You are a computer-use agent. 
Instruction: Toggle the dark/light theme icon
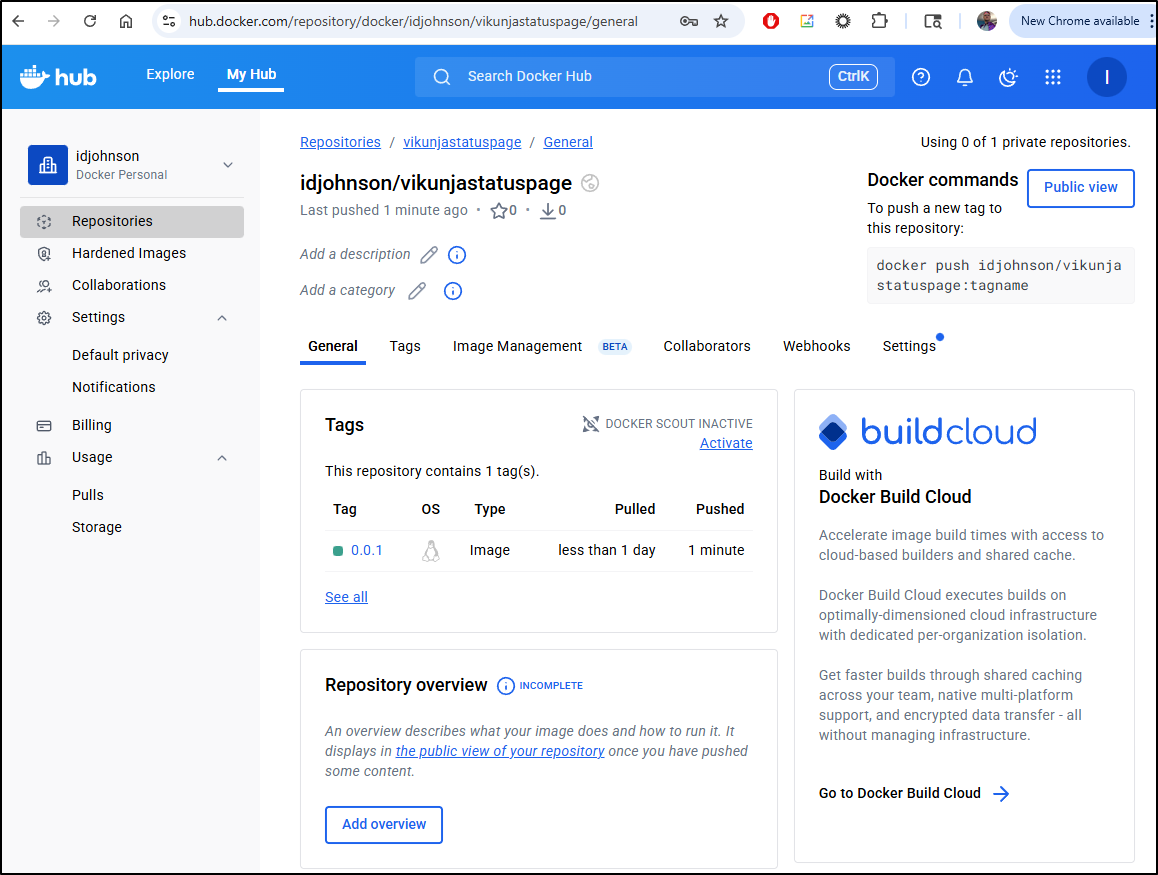click(1009, 77)
